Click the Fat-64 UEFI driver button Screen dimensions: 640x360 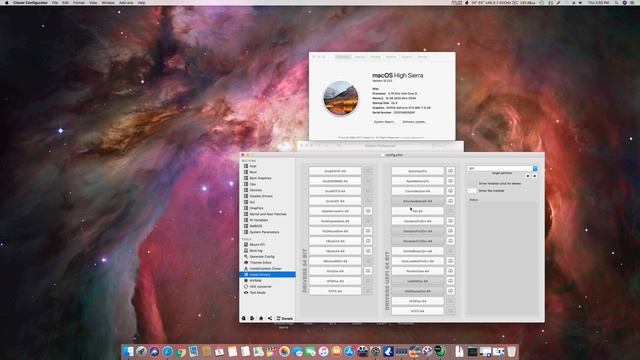417,211
